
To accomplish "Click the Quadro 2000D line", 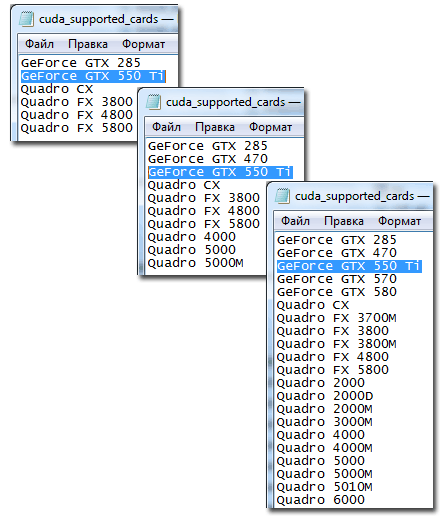I will (325, 396).
